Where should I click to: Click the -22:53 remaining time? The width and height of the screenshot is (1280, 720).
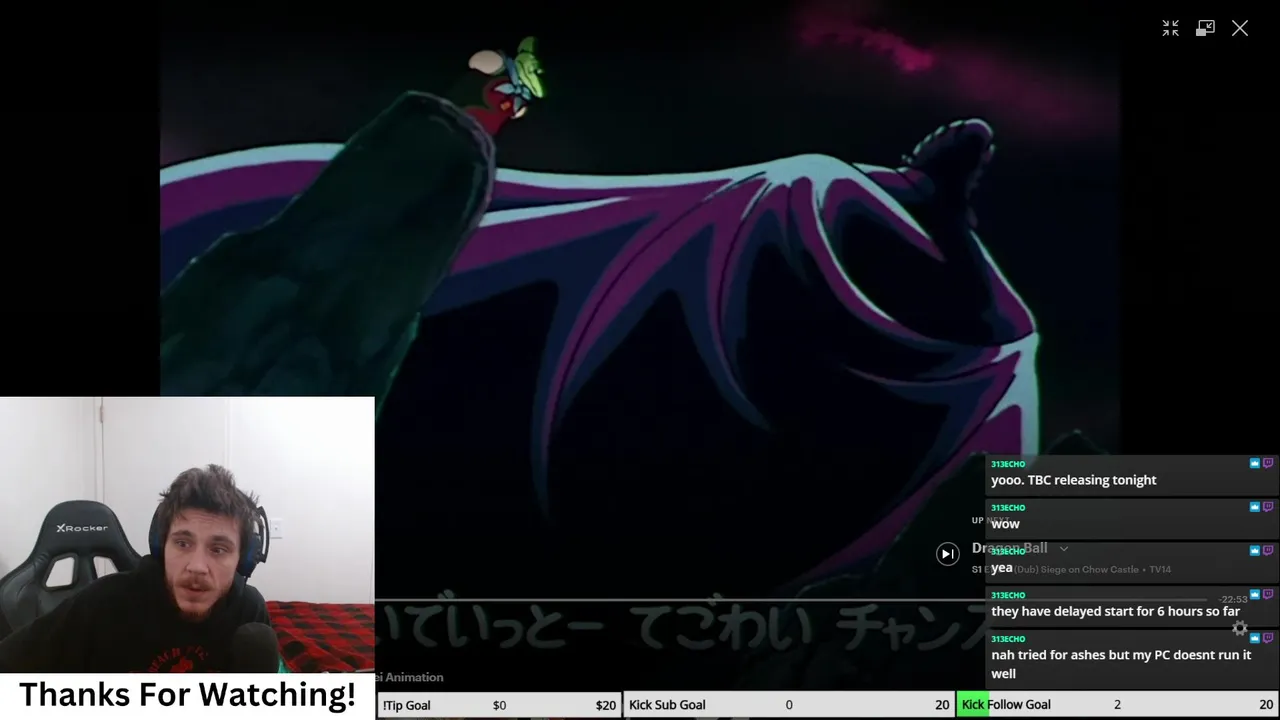[1233, 599]
